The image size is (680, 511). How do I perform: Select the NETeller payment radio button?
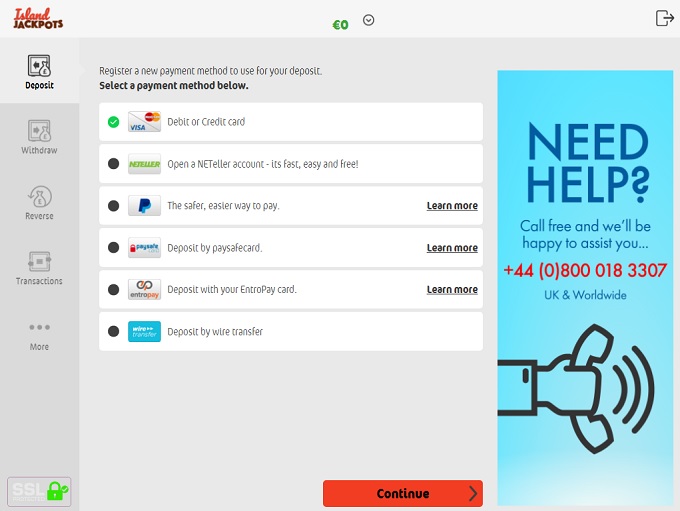point(113,164)
